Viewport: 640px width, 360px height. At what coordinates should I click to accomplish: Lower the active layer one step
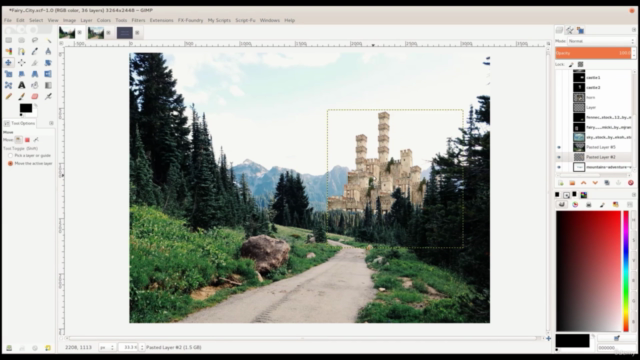(x=595, y=183)
